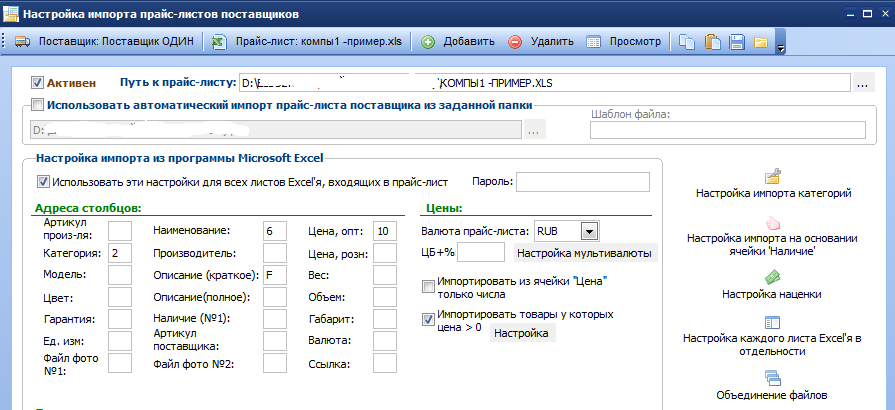Click the Производитель column field
This screenshot has width=895, height=410.
[x=275, y=253]
